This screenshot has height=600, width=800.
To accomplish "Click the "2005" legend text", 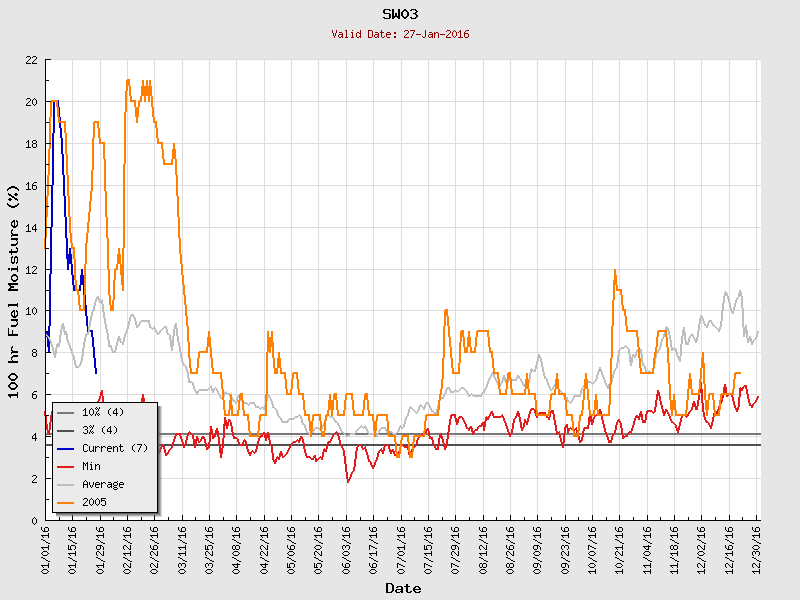I will [94, 502].
